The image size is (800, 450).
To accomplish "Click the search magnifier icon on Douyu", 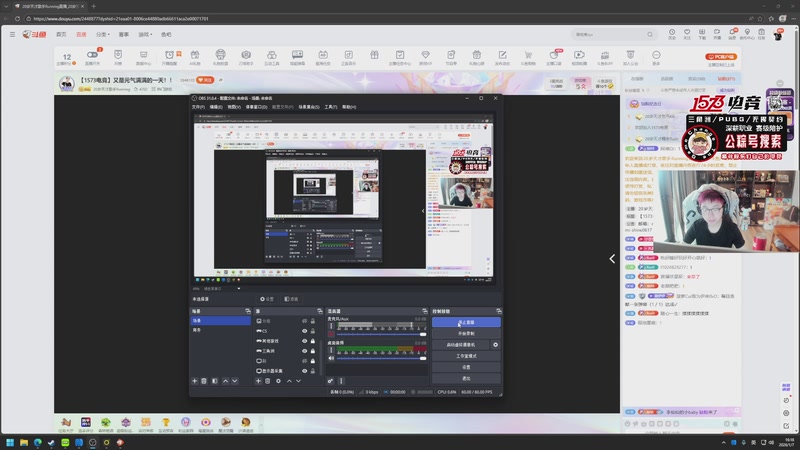I will point(650,35).
